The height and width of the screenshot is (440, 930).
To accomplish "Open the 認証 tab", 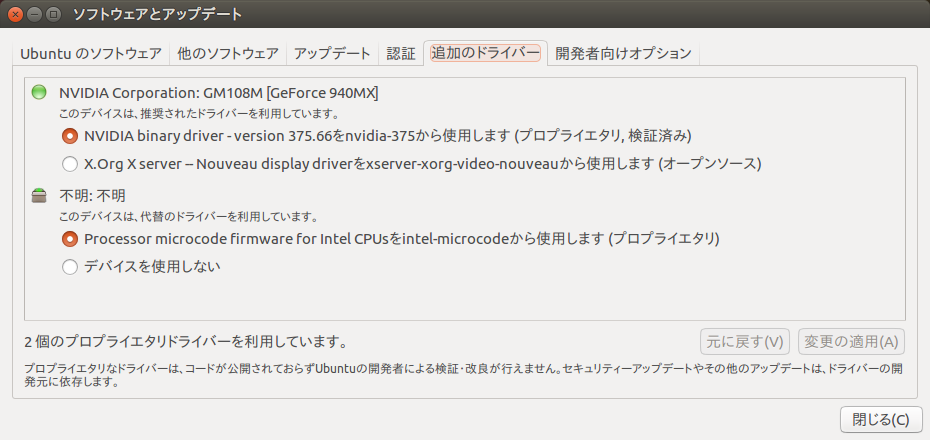I will pos(400,54).
